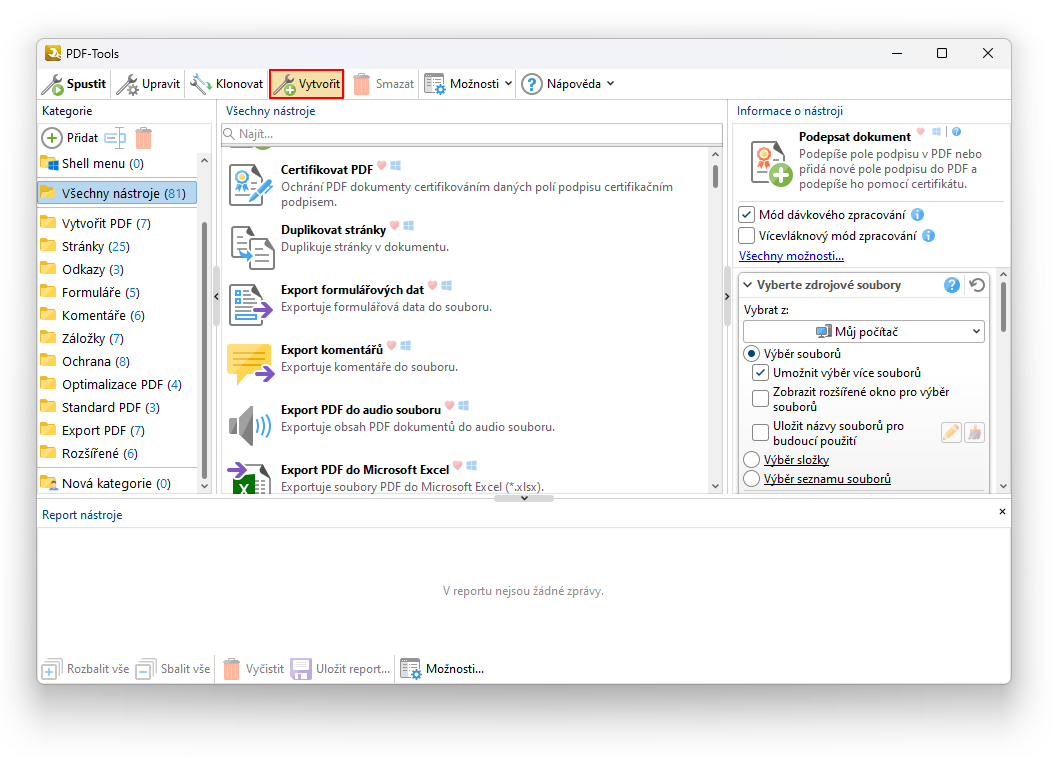Click info icon for Vícevláknový mód
Viewport: 1053px width, 757px height.
pos(929,236)
